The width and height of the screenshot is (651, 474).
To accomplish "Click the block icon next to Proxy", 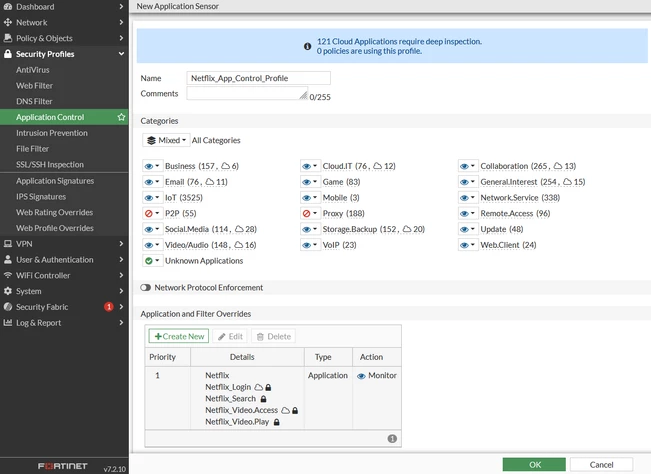I will 306,213.
